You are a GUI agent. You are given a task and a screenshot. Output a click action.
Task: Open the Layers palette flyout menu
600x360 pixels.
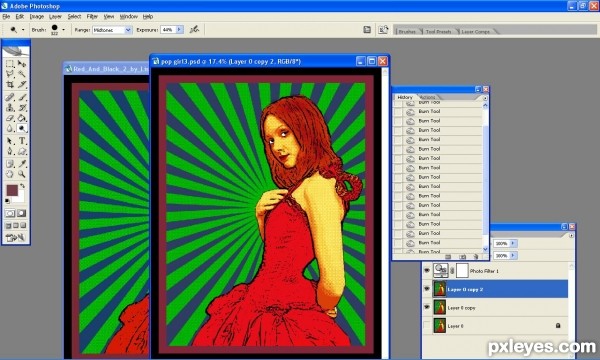pyautogui.click(x=571, y=235)
